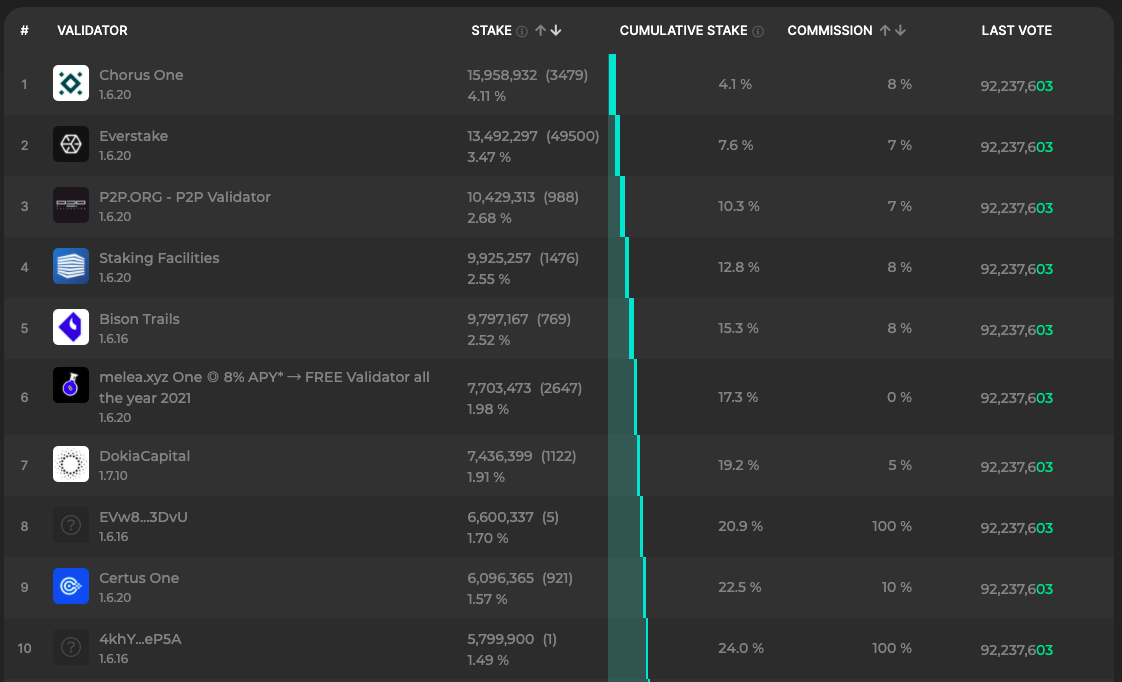Open the melea.xyz One validator page
Screen dimensions: 1122x682
(x=264, y=387)
